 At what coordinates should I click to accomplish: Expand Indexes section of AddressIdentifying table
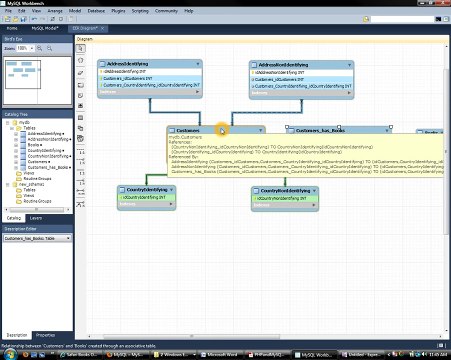click(x=197, y=92)
